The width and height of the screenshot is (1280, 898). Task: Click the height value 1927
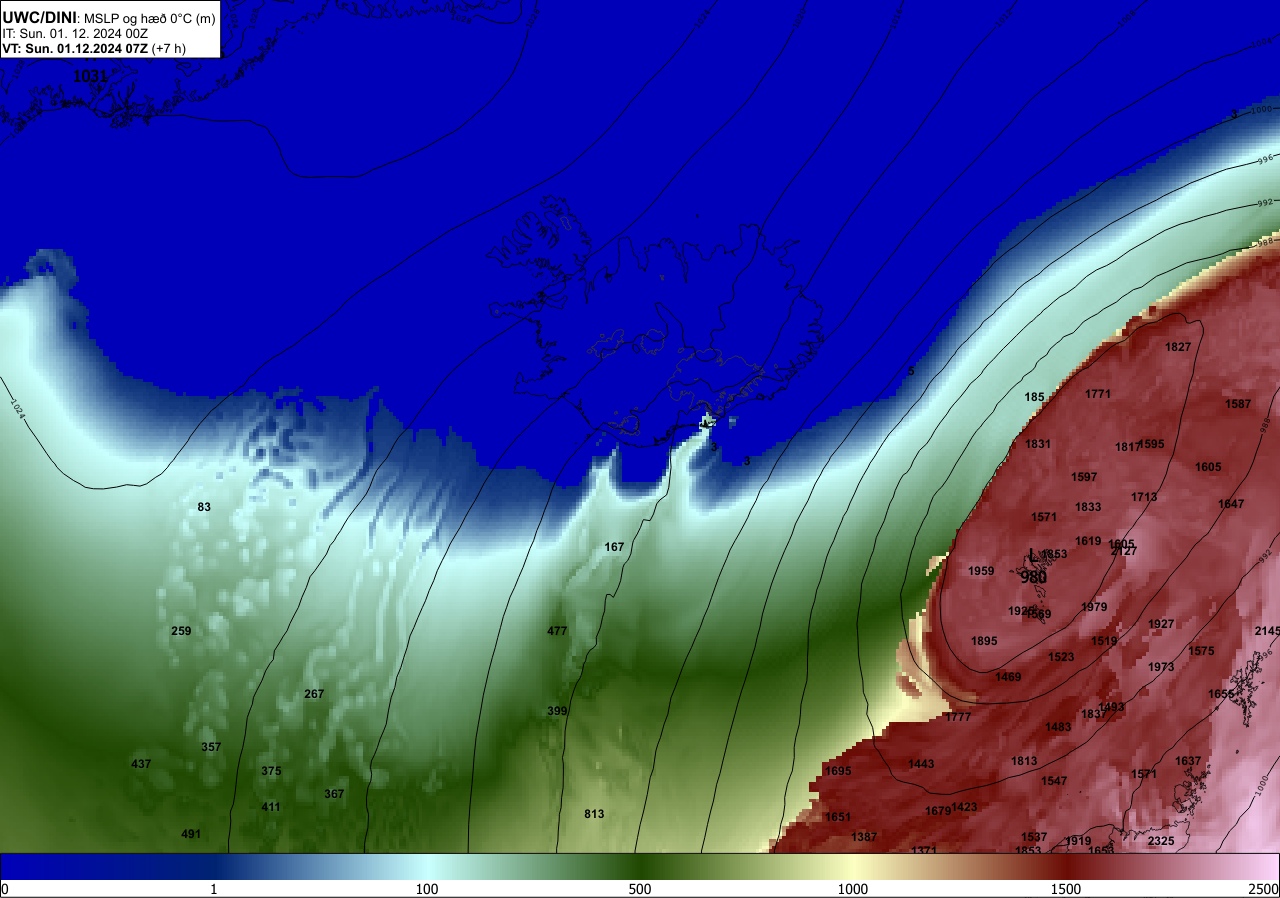pos(1161,624)
